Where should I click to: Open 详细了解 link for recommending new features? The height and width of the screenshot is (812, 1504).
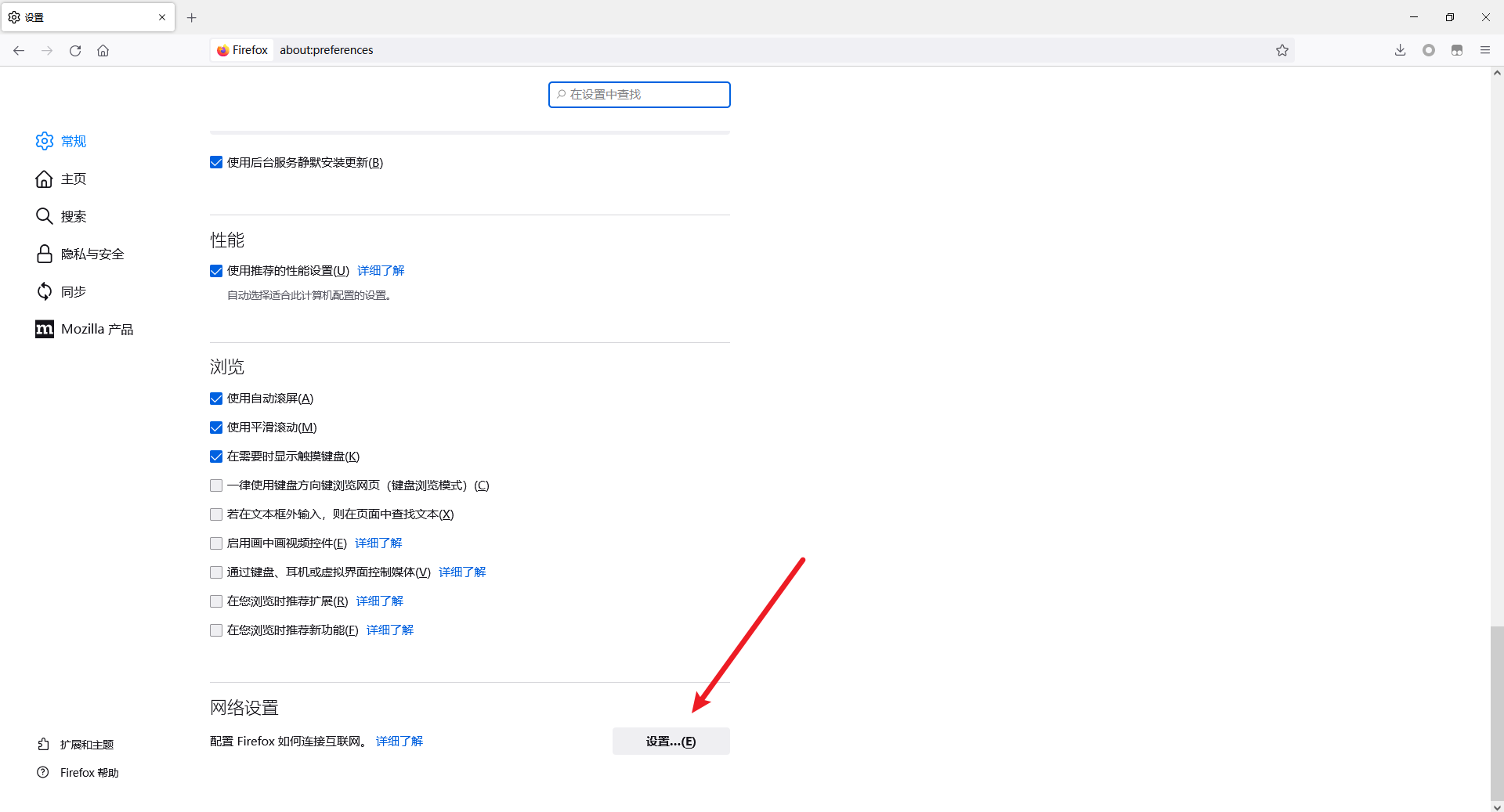coord(390,630)
